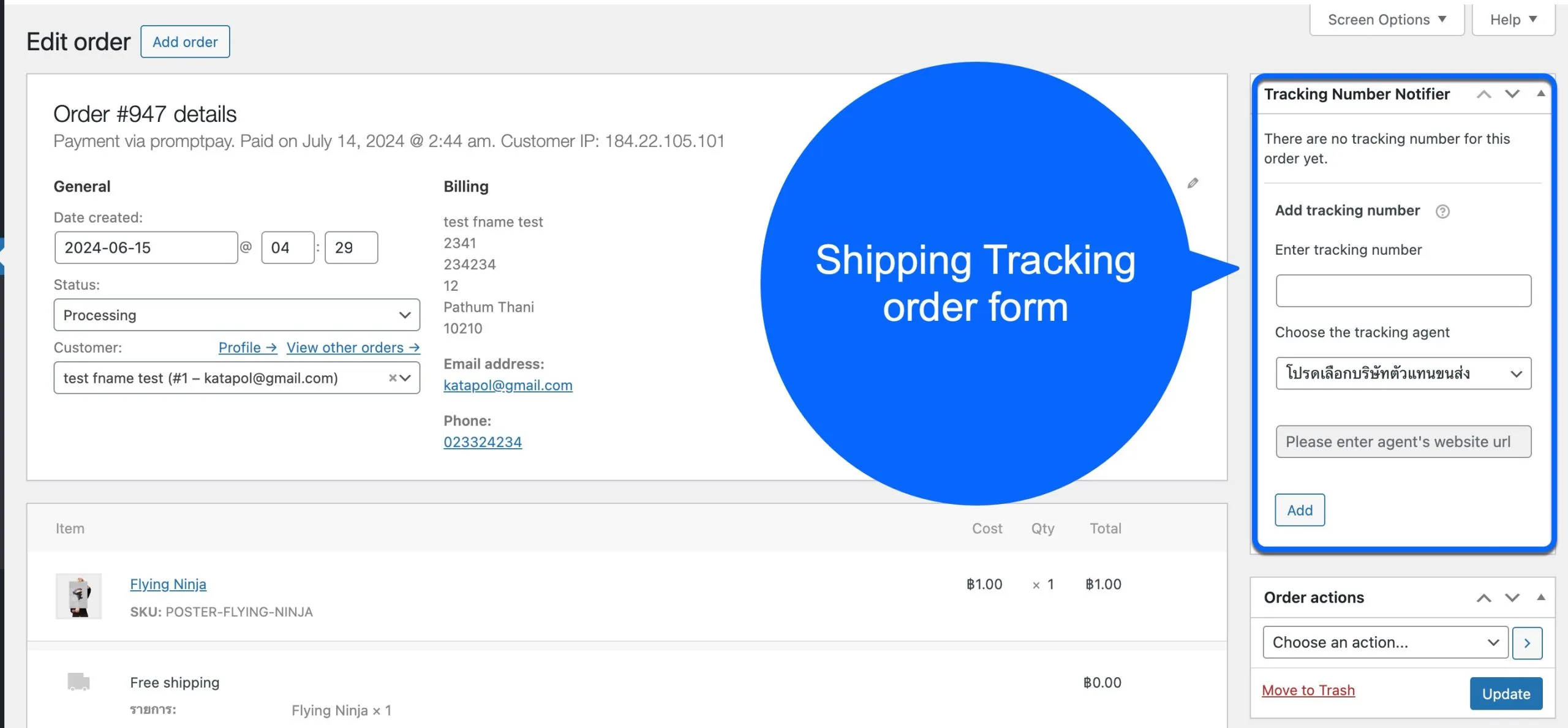Move Tracking Number Notifier panel down
This screenshot has width=1568, height=728.
[x=1512, y=94]
